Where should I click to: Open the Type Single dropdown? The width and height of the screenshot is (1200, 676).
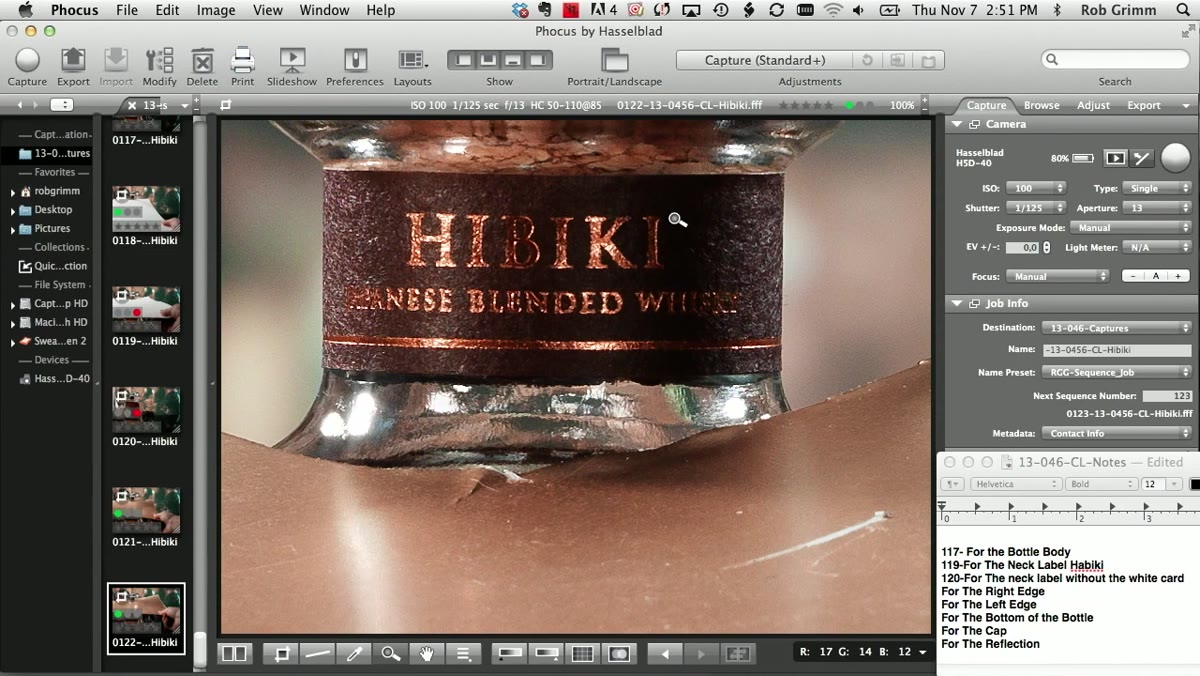point(1157,188)
